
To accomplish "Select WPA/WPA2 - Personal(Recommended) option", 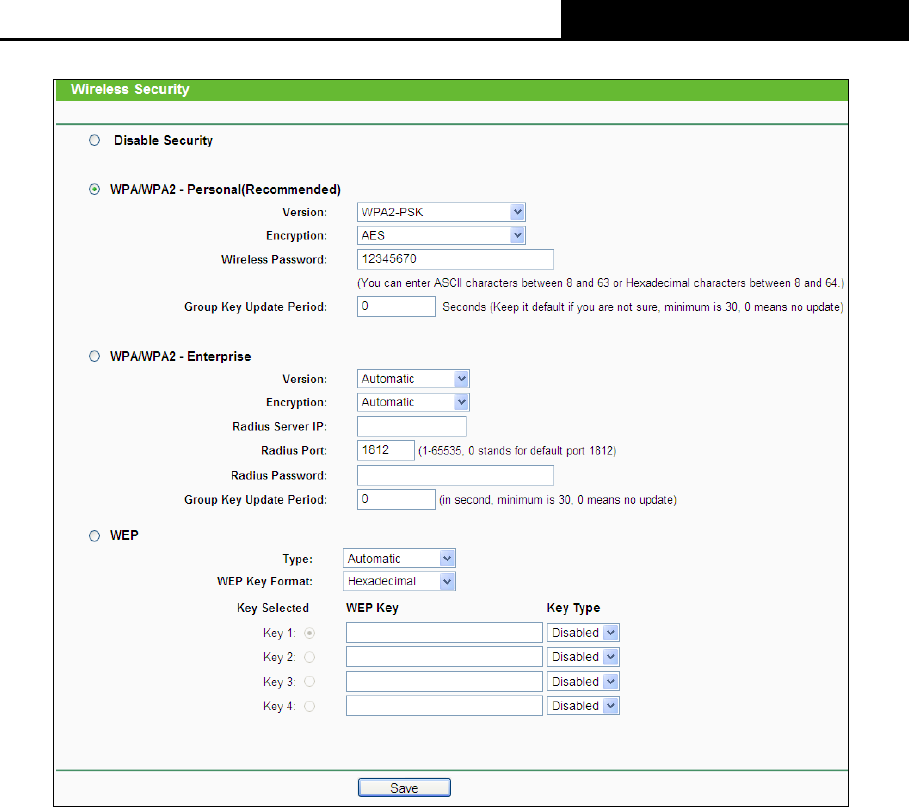I will [x=94, y=190].
